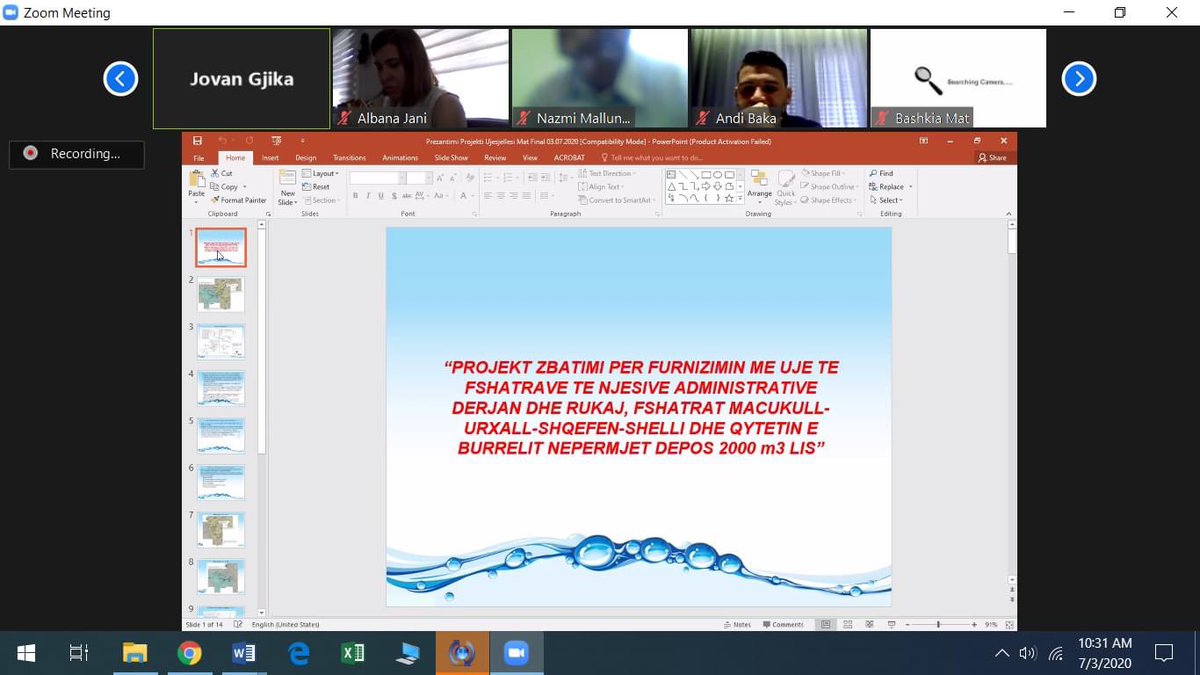
Task: Toggle Underline formatting in Font group
Action: pos(380,195)
